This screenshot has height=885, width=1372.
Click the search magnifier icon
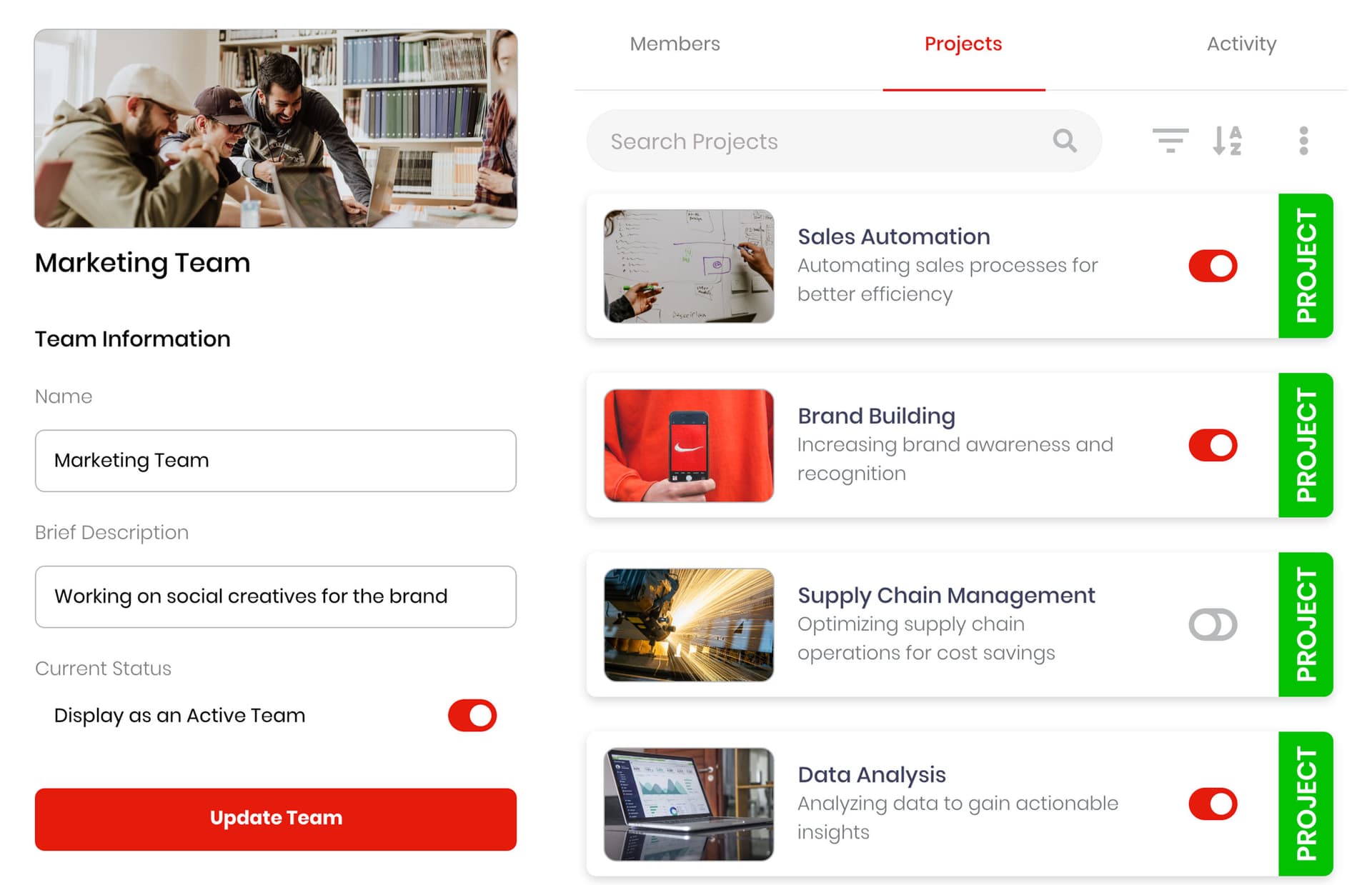click(1064, 141)
